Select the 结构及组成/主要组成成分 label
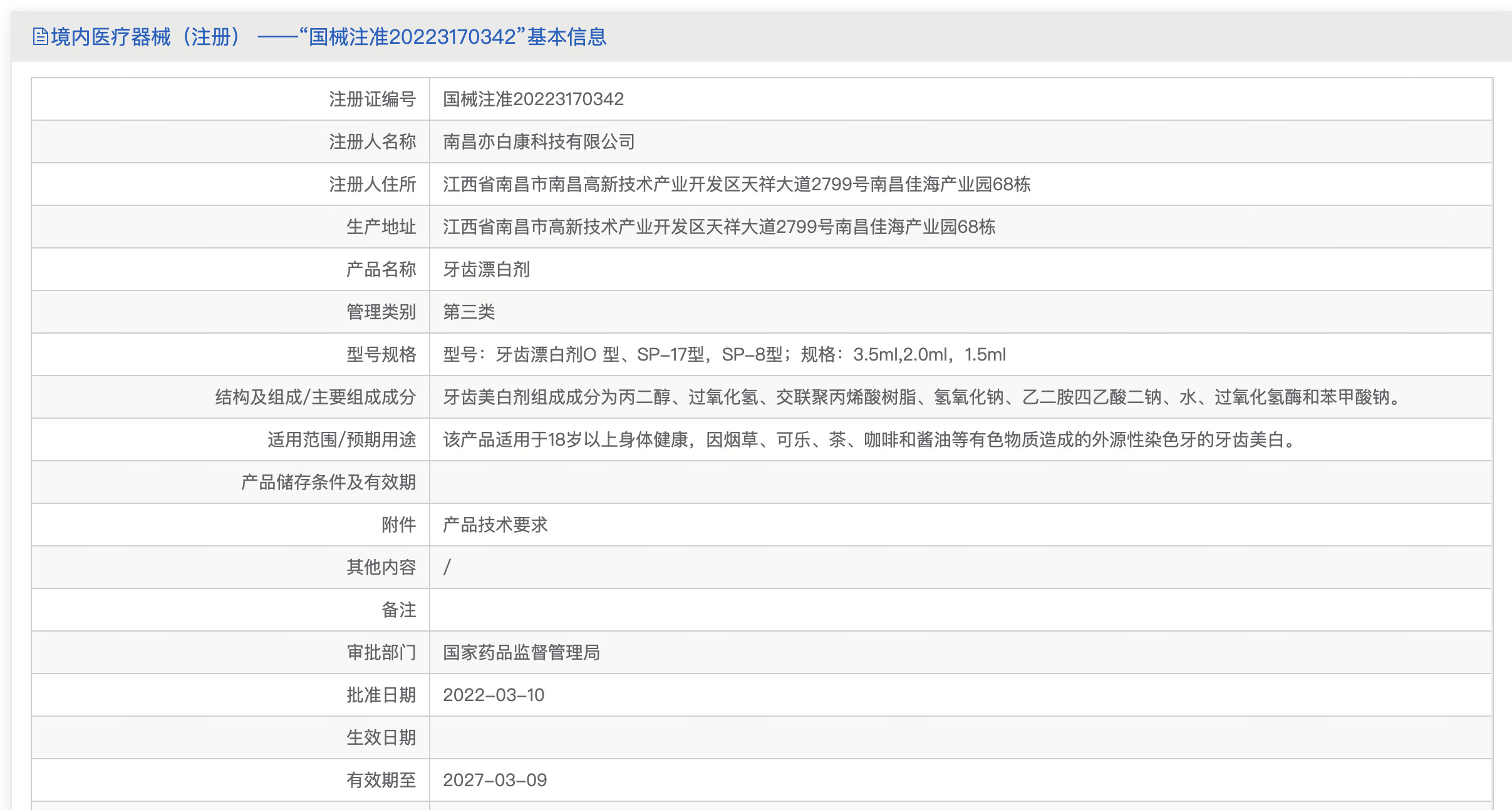Screen dimensions: 1512x810 [316, 397]
